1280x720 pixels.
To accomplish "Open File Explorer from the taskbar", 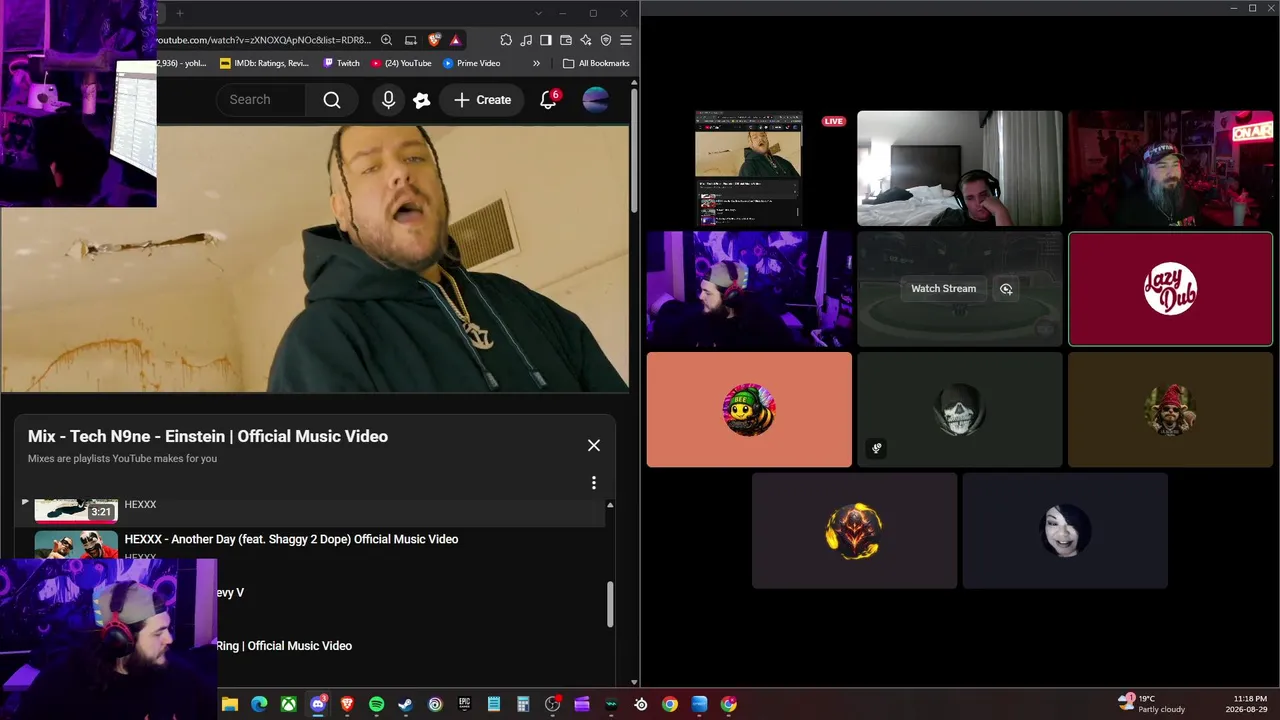I will [230, 704].
